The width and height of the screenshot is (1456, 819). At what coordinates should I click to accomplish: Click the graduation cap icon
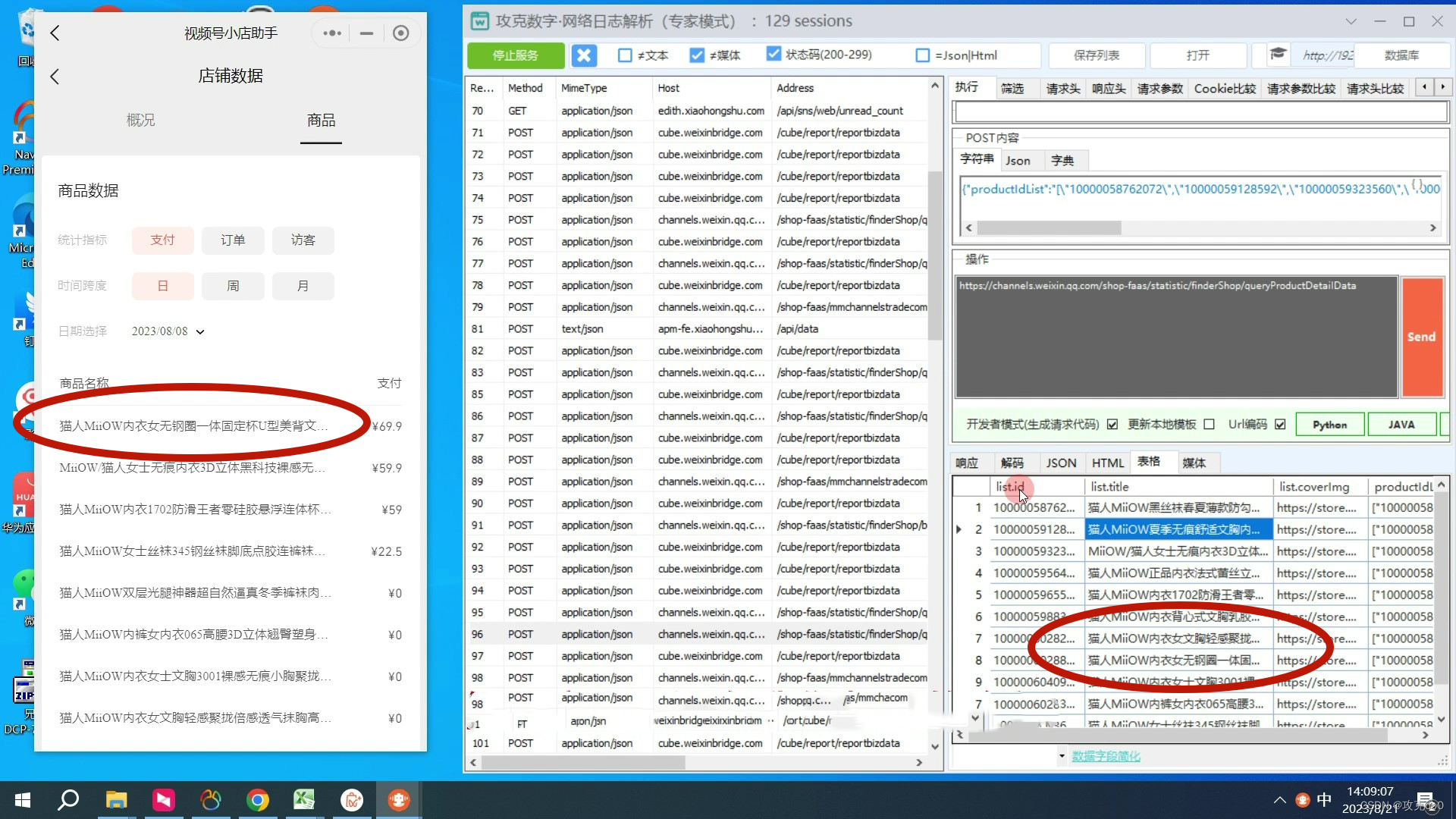click(1278, 55)
